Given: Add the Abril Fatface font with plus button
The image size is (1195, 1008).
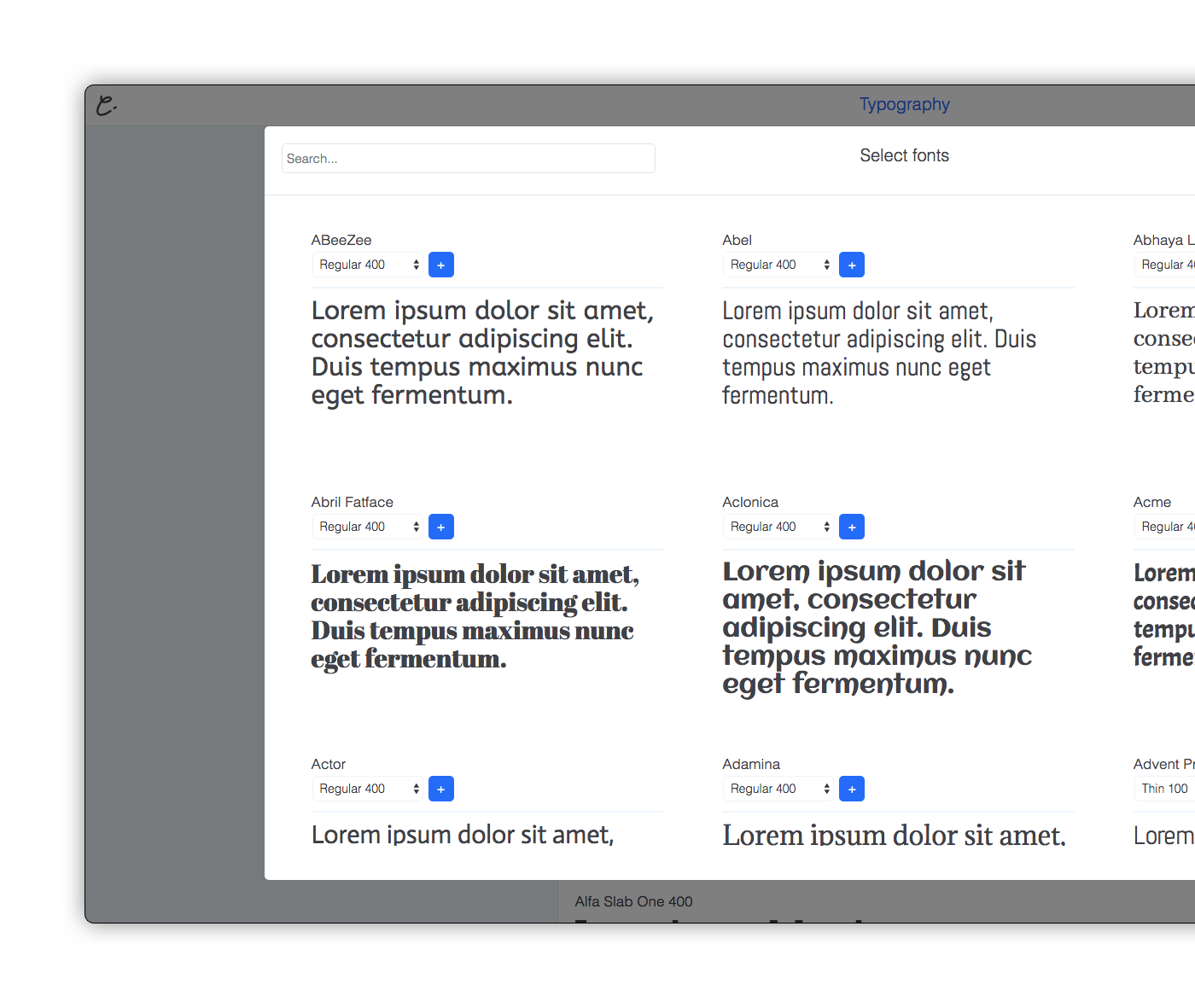Looking at the screenshot, I should (440, 527).
